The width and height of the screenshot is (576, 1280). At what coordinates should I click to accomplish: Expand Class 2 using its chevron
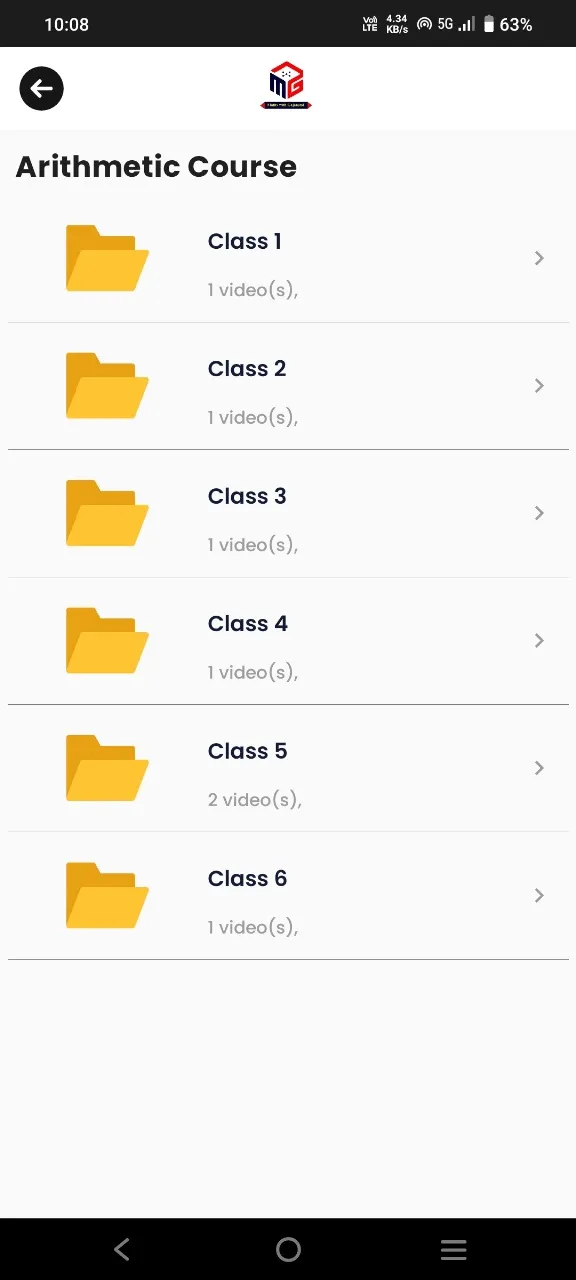[x=539, y=385]
